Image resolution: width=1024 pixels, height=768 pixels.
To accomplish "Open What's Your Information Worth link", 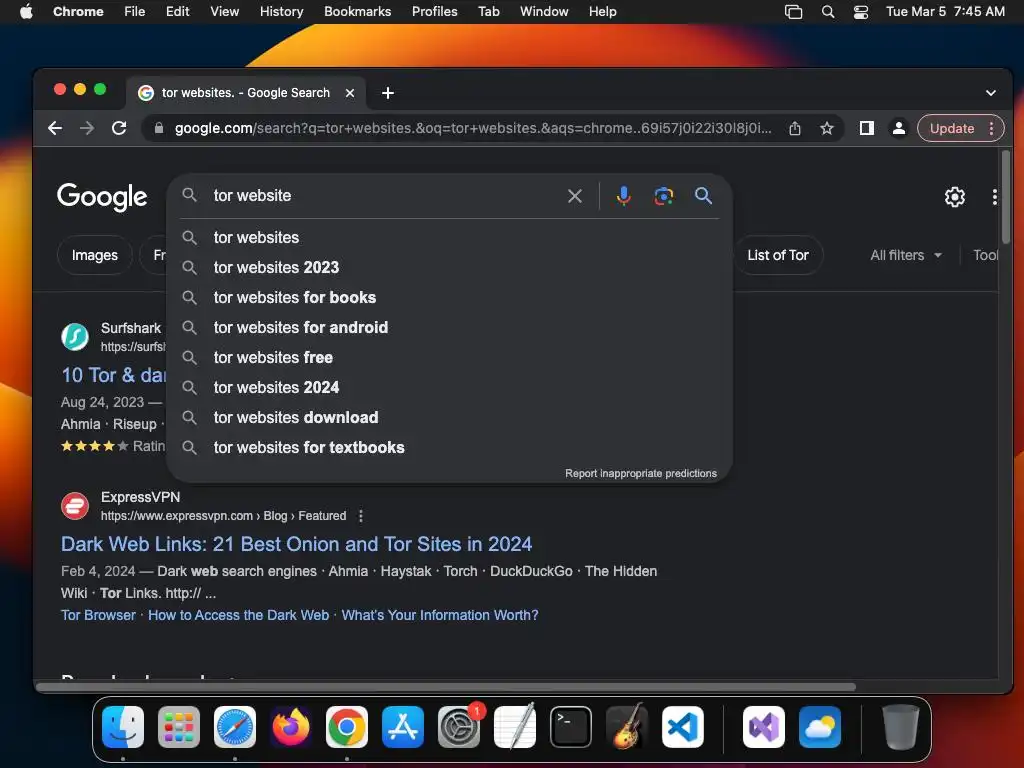I will 440,615.
